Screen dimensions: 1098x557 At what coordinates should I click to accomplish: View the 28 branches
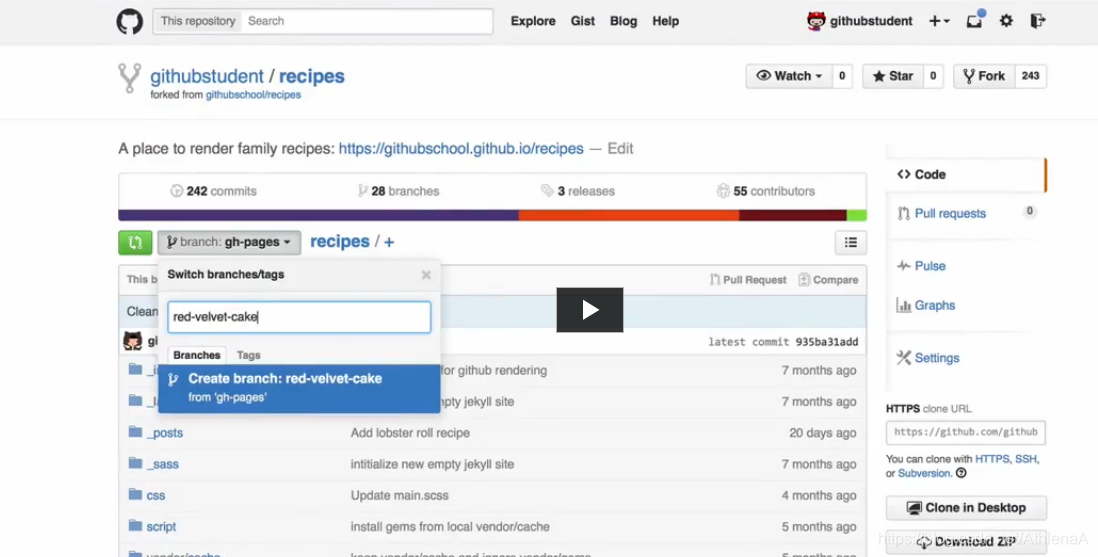(398, 191)
